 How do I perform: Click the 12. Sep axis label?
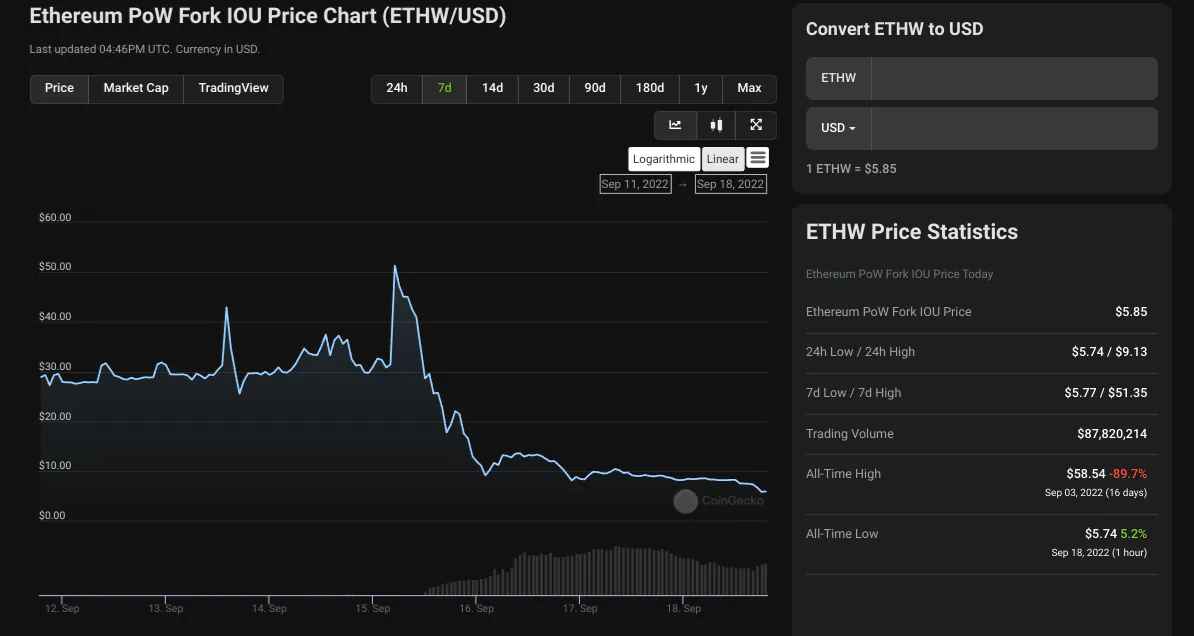pos(62,609)
